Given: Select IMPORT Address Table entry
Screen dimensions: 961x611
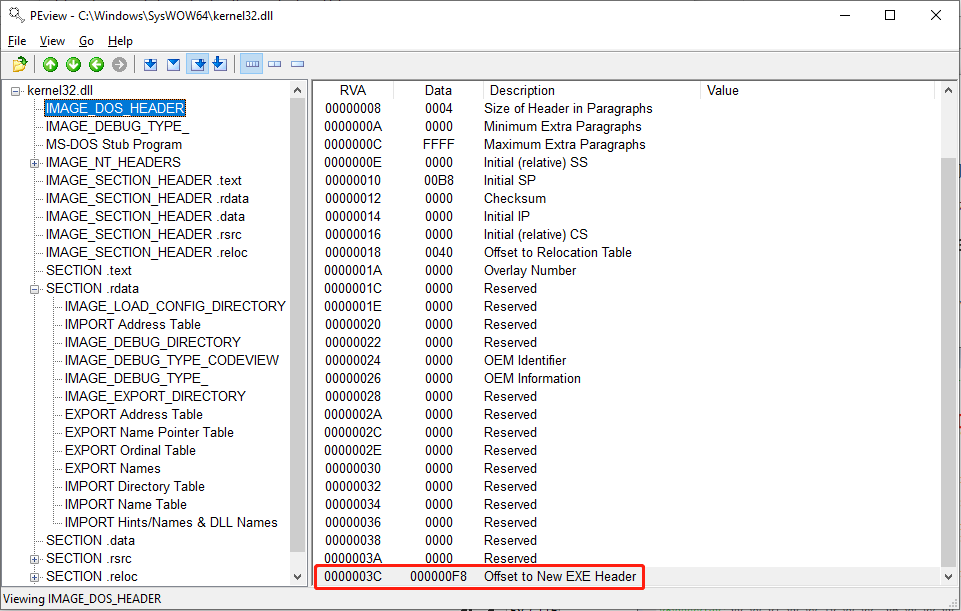Looking at the screenshot, I should [132, 325].
